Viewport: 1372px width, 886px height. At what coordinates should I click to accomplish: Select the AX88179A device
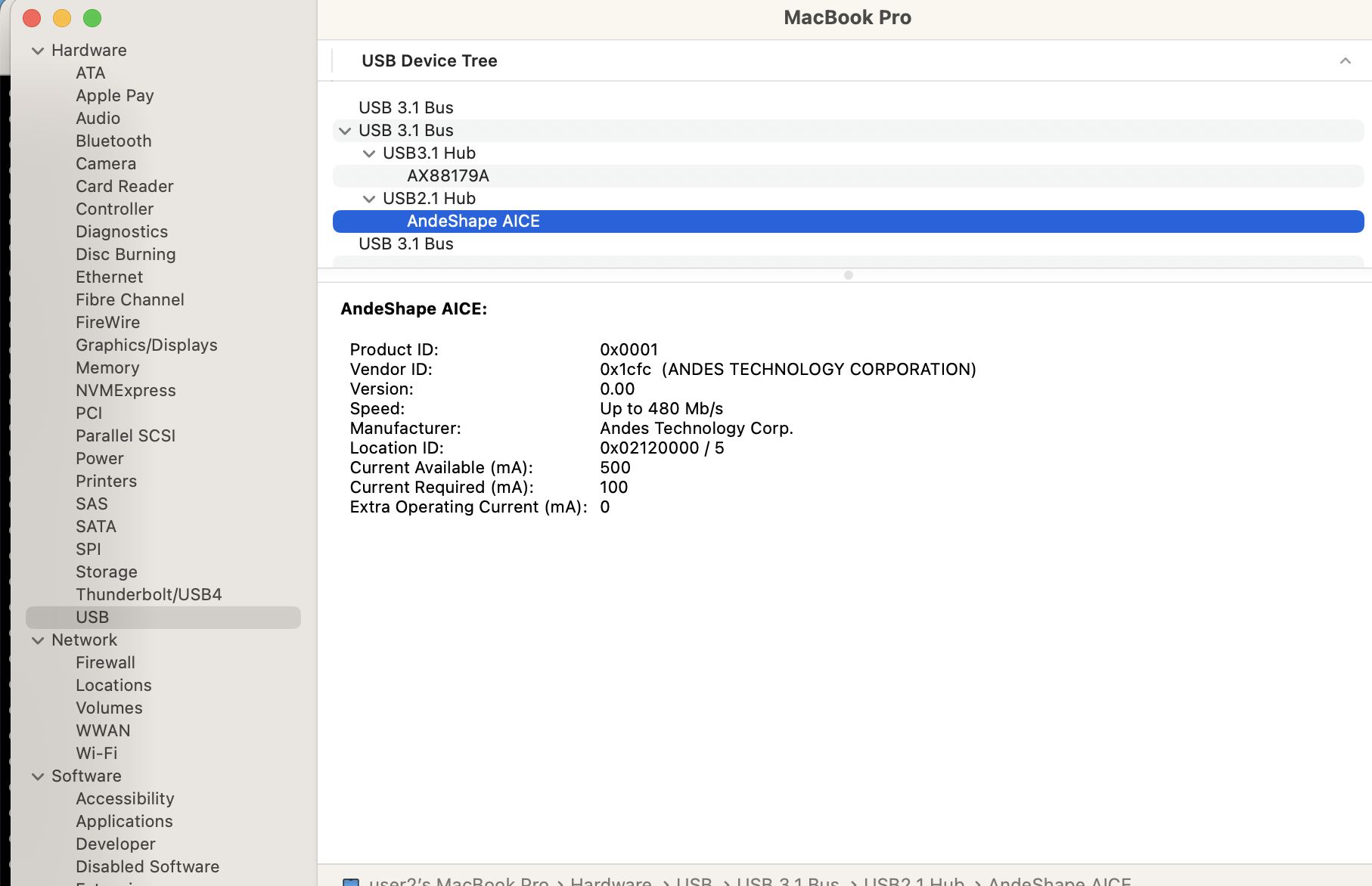click(448, 176)
